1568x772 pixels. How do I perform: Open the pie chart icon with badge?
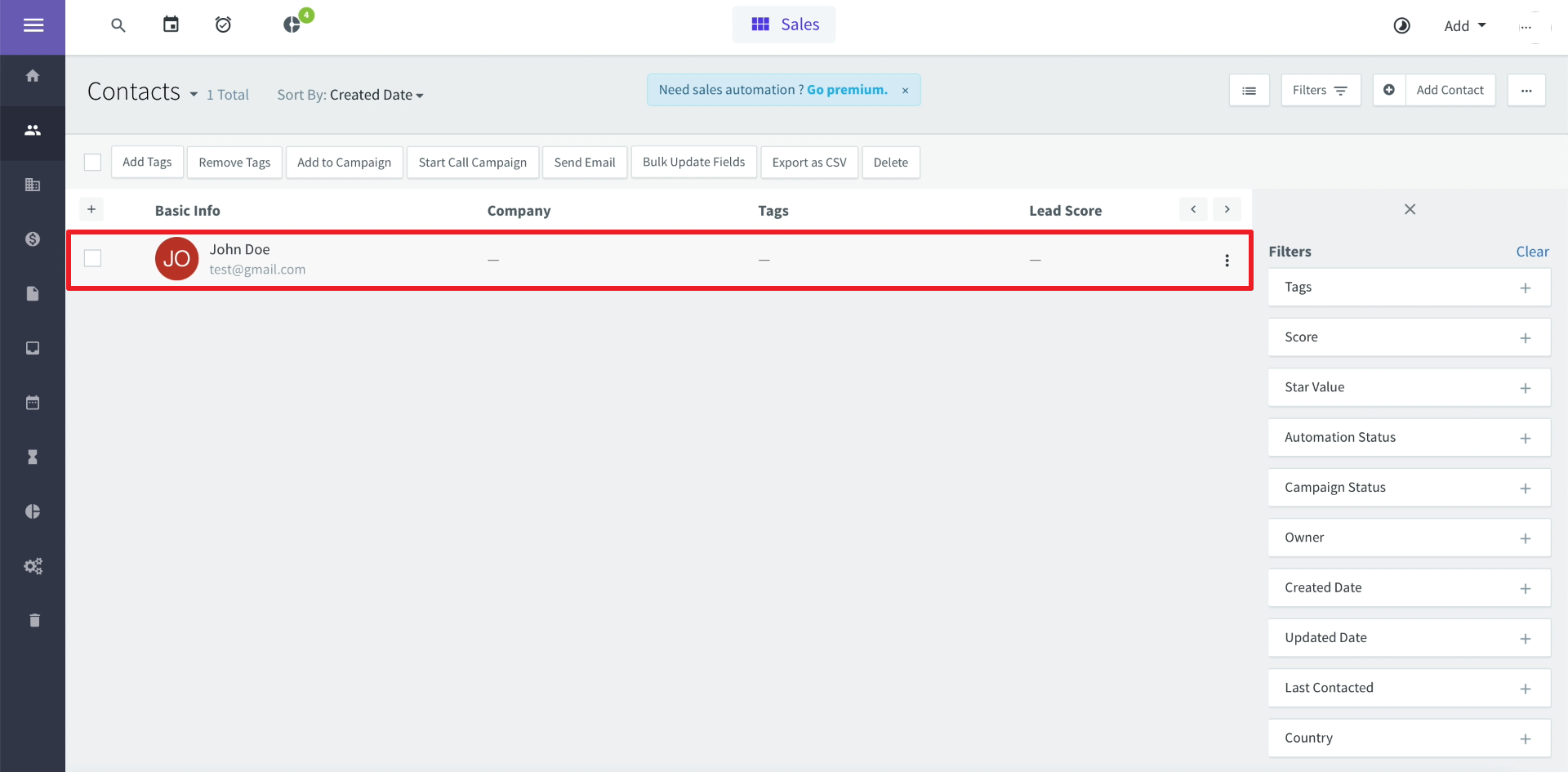292,25
